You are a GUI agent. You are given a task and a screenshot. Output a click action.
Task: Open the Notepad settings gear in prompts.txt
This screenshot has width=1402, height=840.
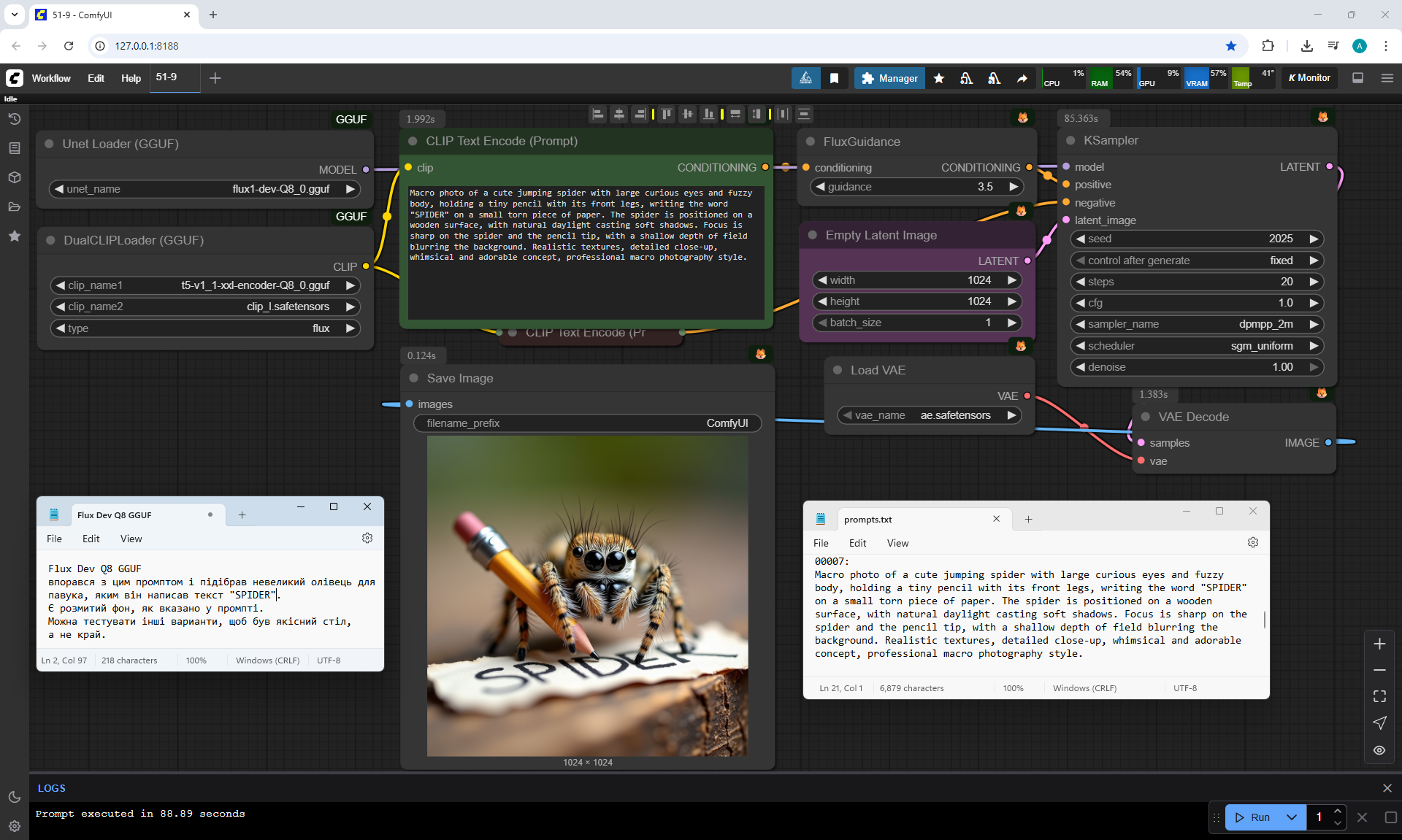click(x=1253, y=543)
